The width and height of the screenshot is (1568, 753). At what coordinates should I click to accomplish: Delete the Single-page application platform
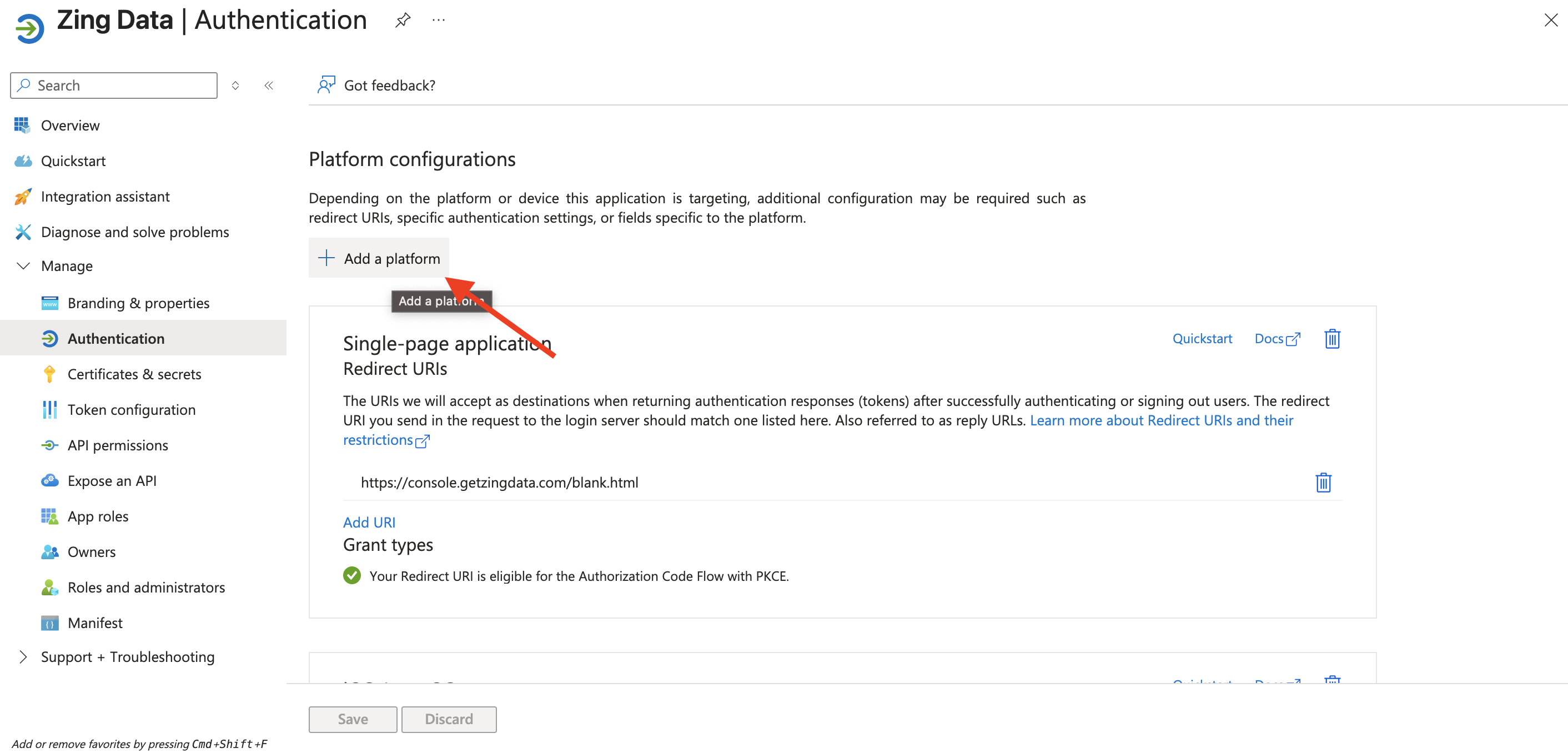(1332, 338)
